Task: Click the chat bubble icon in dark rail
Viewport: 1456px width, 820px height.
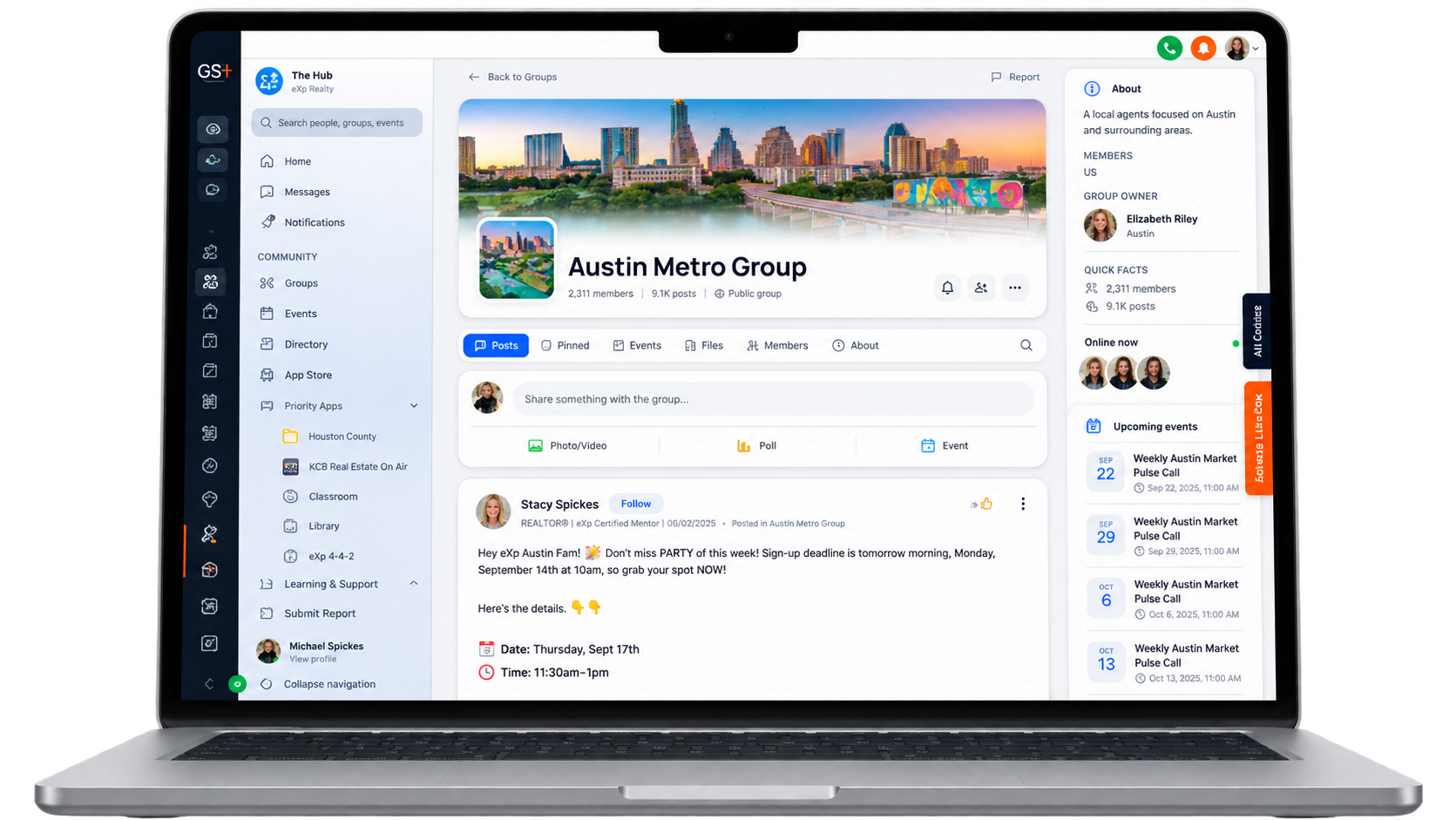Action: tap(213, 189)
